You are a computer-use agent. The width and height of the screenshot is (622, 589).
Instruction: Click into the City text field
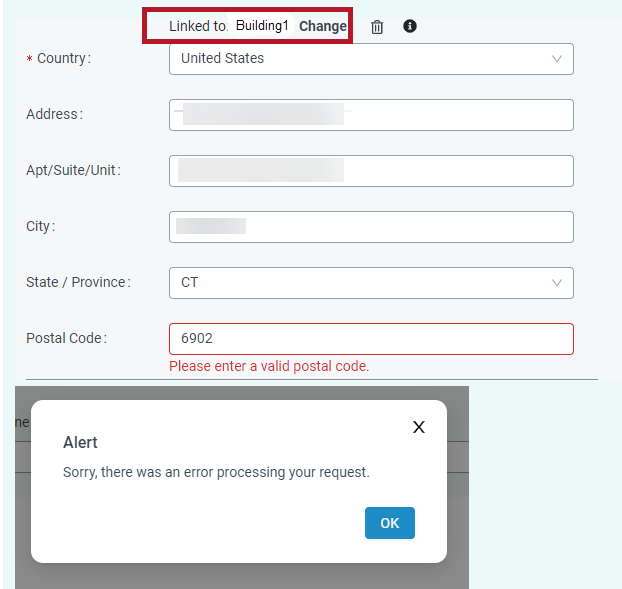[371, 227]
